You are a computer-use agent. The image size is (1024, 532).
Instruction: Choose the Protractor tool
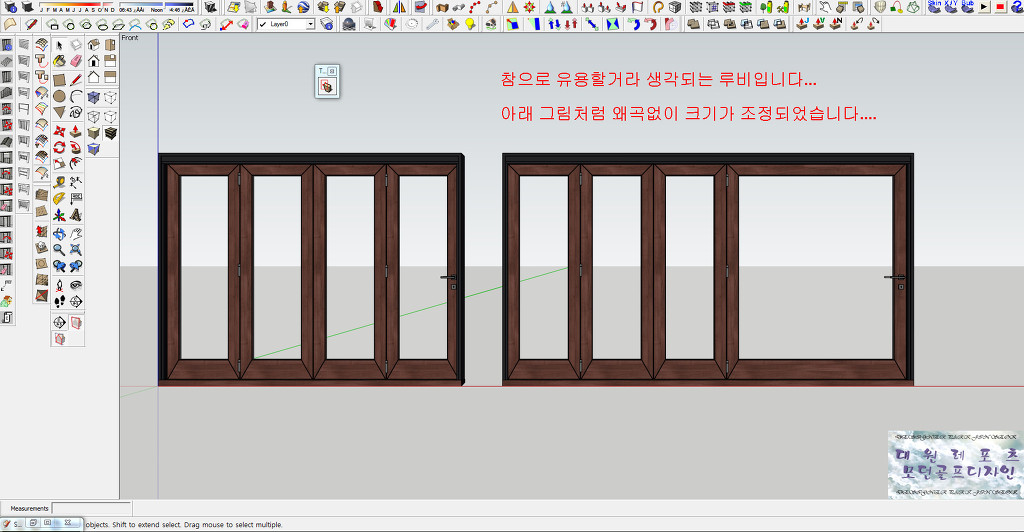pos(59,198)
